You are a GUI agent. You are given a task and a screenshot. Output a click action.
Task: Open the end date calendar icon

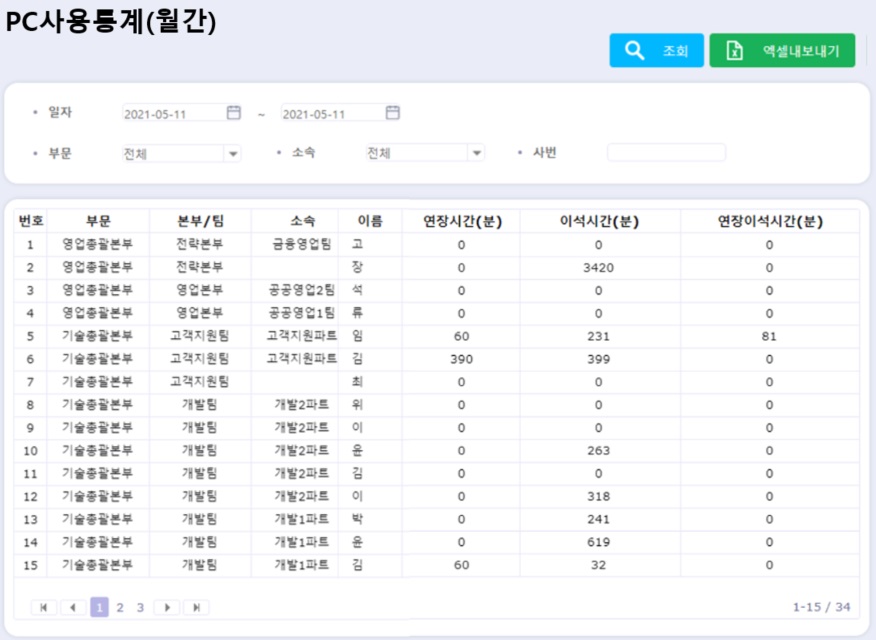393,113
